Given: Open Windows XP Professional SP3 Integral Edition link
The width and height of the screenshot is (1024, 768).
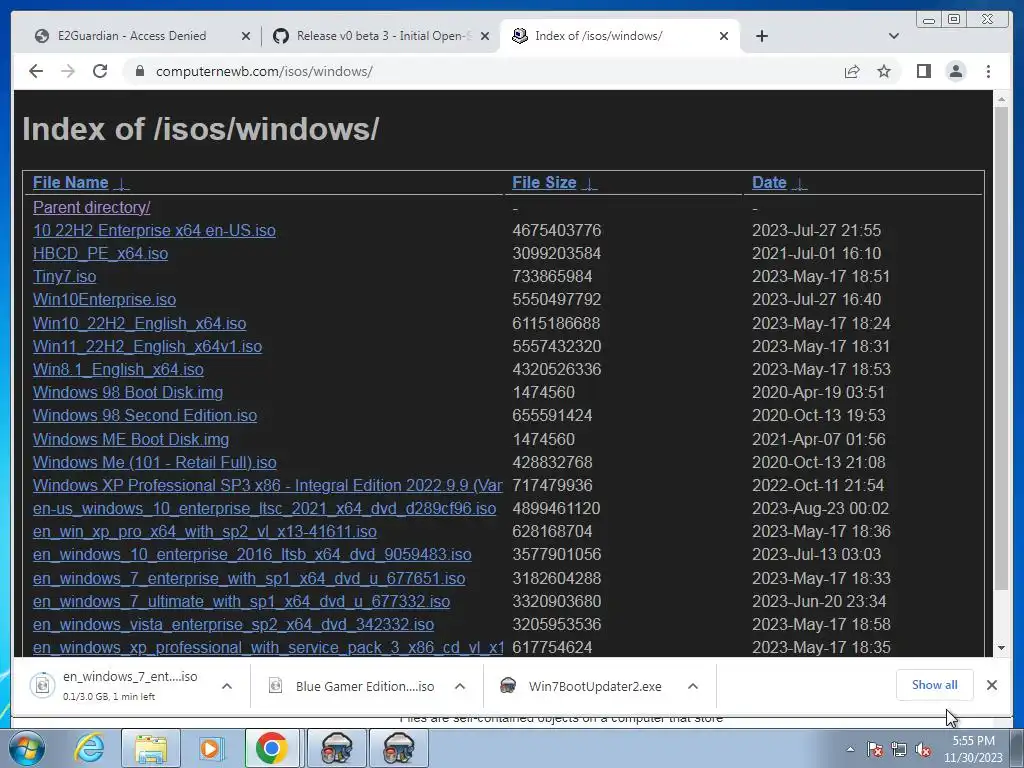Looking at the screenshot, I should click(268, 485).
